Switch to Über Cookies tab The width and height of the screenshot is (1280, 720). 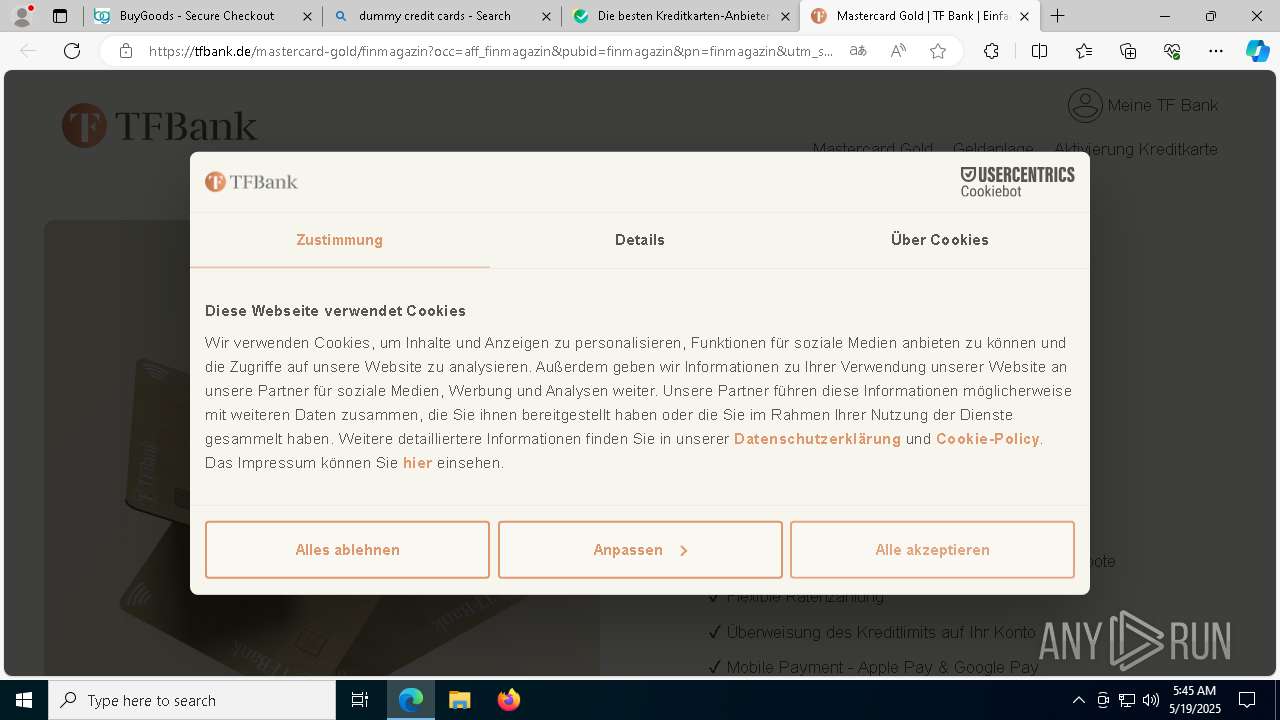tap(940, 240)
